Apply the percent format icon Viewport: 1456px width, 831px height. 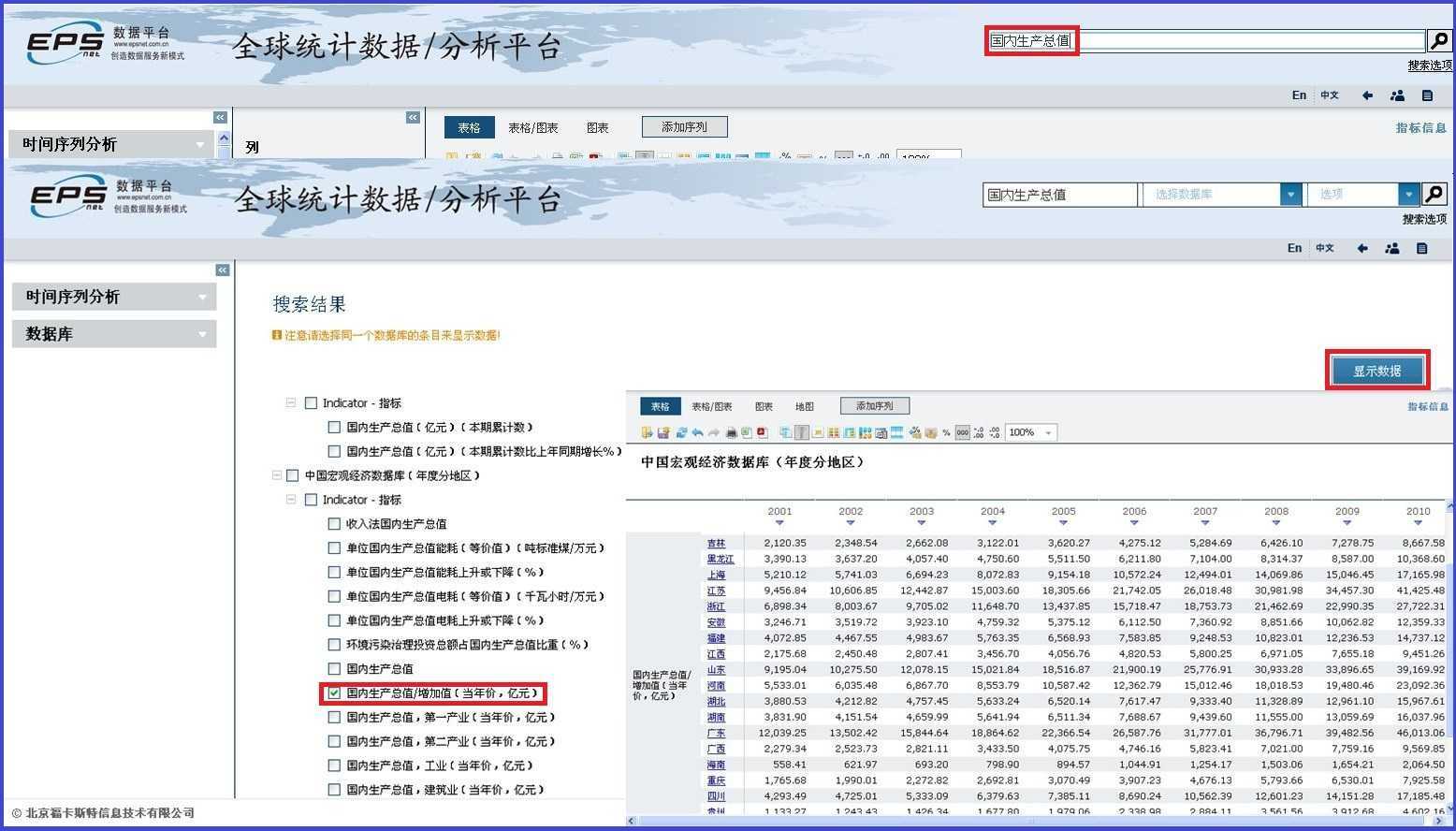(x=945, y=432)
